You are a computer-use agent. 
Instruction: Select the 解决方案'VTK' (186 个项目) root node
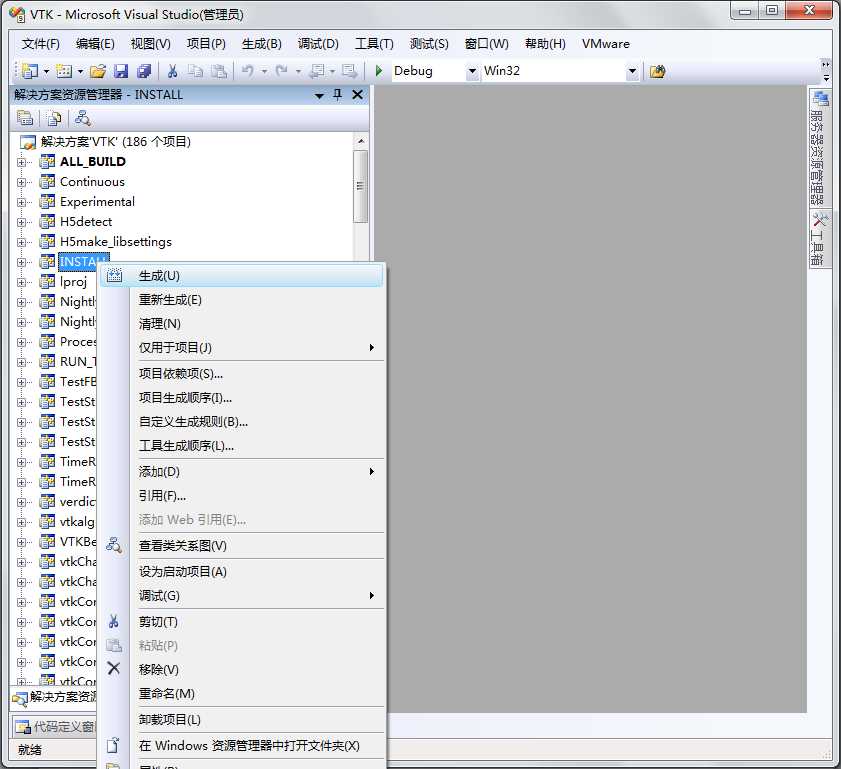tap(116, 142)
